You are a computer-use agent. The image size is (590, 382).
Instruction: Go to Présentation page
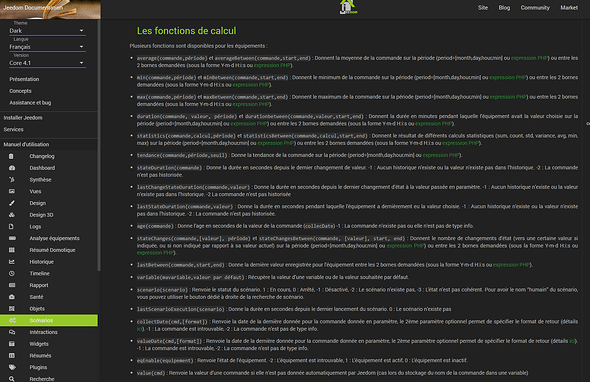(x=24, y=79)
